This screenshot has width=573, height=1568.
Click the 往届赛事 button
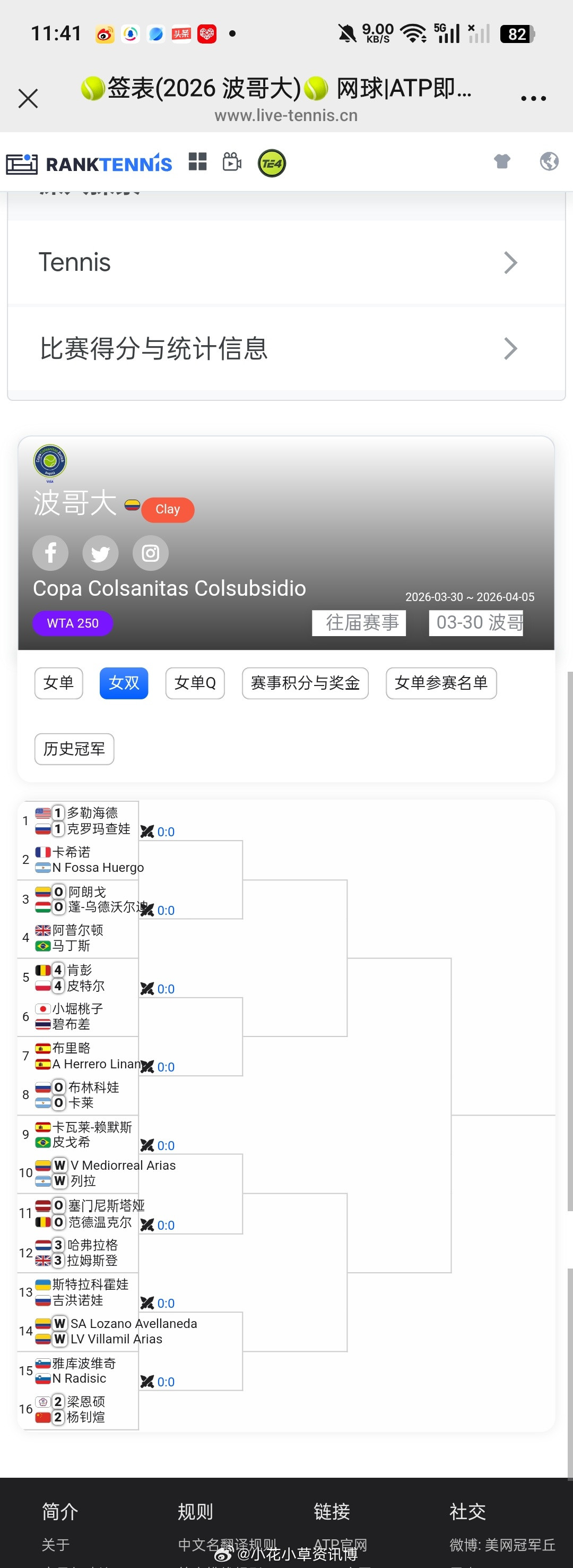(359, 622)
